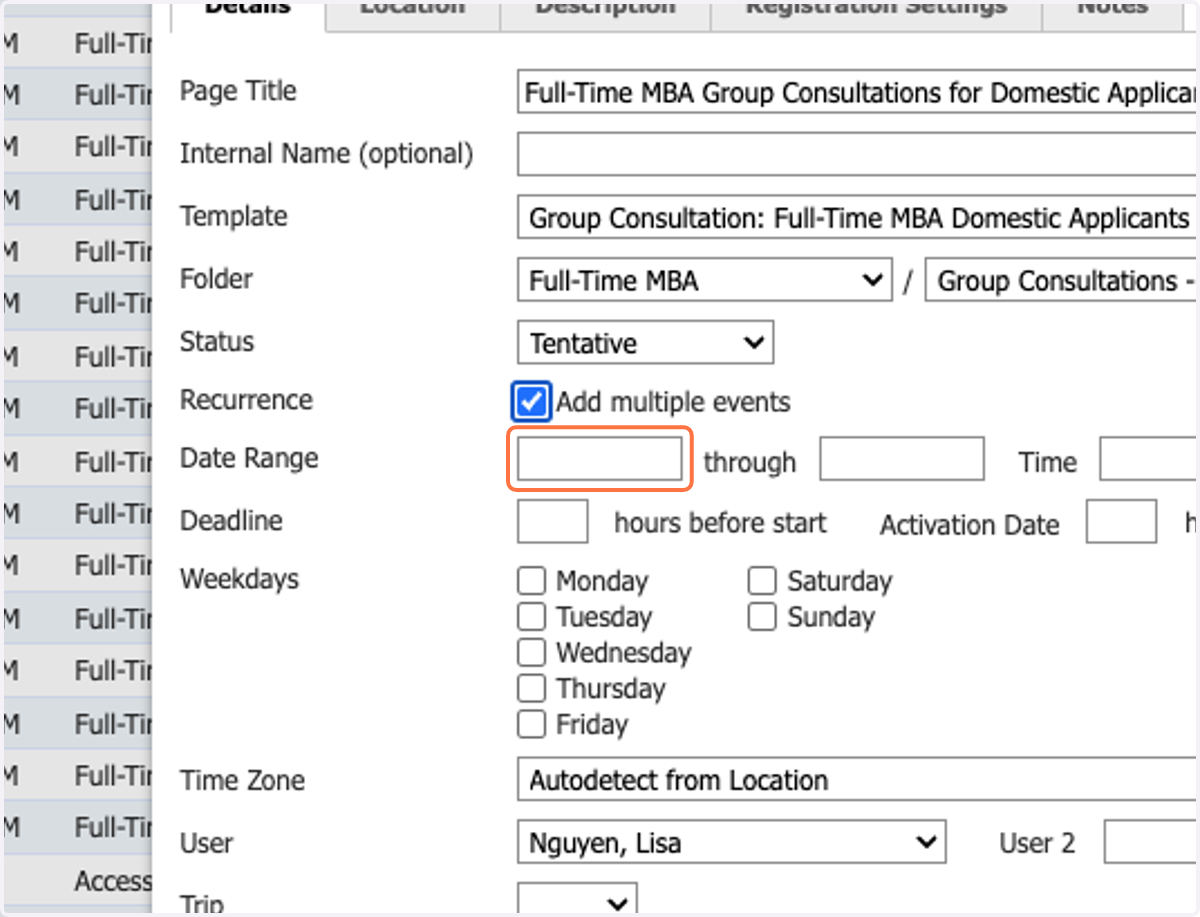Screen dimensions: 1200x917
Task: Check the Saturday weekday box
Action: [x=762, y=581]
